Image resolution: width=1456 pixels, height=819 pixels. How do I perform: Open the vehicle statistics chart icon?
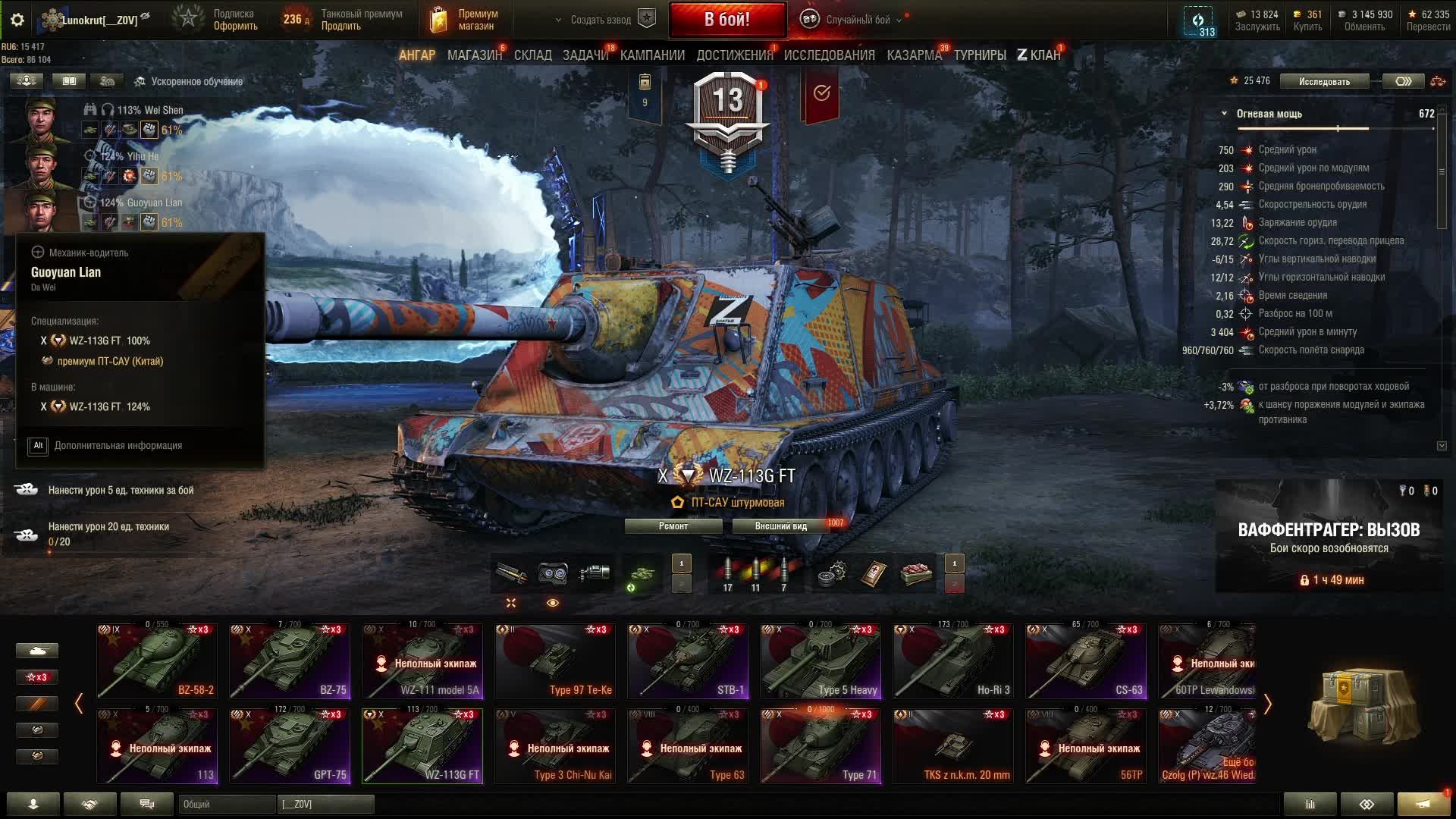click(1310, 804)
